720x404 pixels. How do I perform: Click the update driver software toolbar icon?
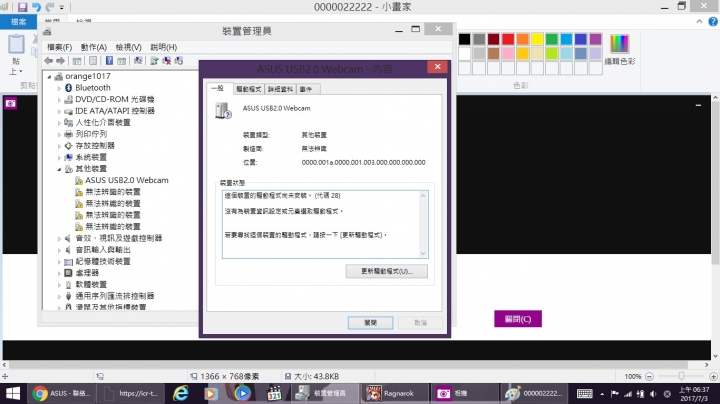click(x=154, y=61)
